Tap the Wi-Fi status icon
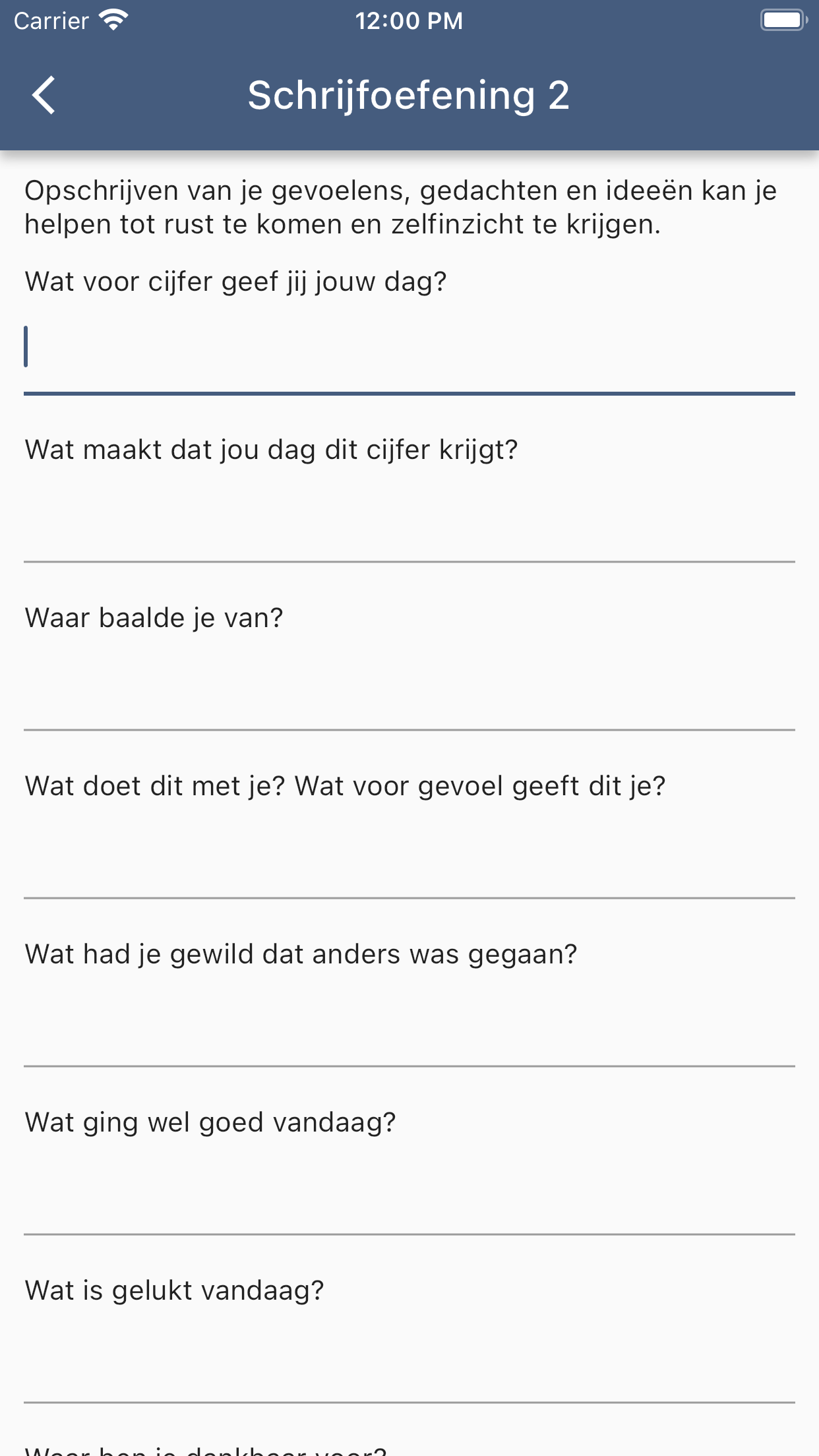The width and height of the screenshot is (819, 1456). coord(113,20)
